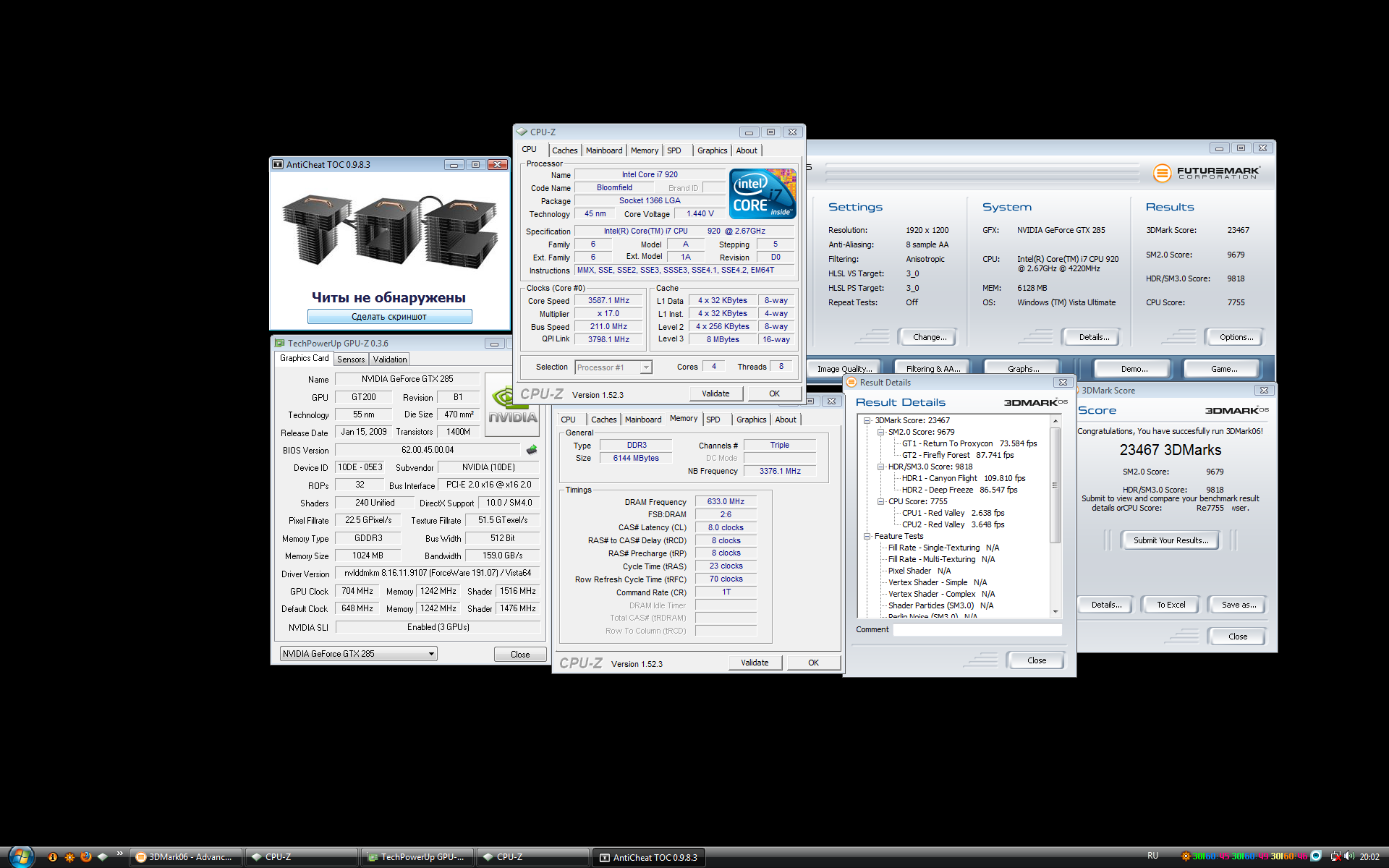
Task: Click Submit Your Results button
Action: 1171,540
